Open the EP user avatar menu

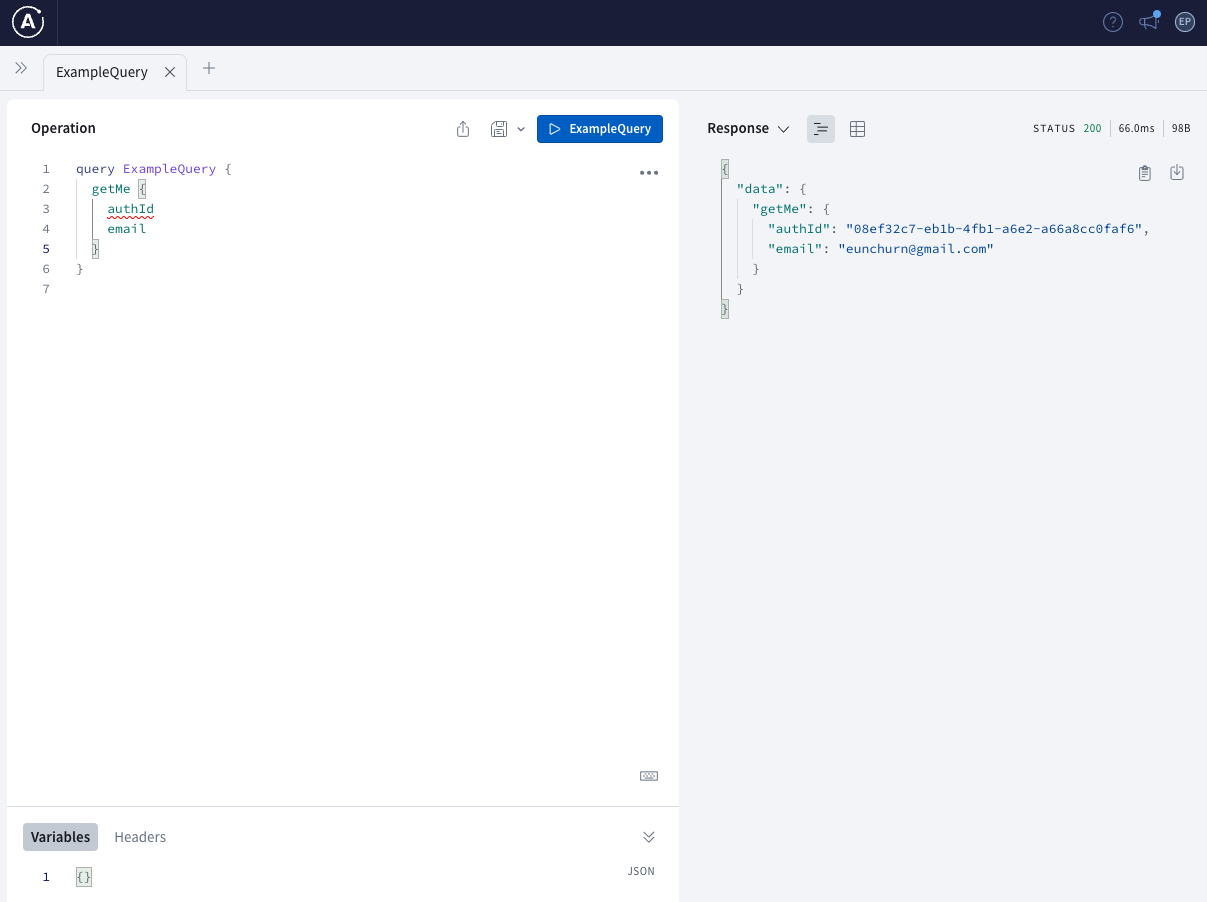[x=1185, y=22]
